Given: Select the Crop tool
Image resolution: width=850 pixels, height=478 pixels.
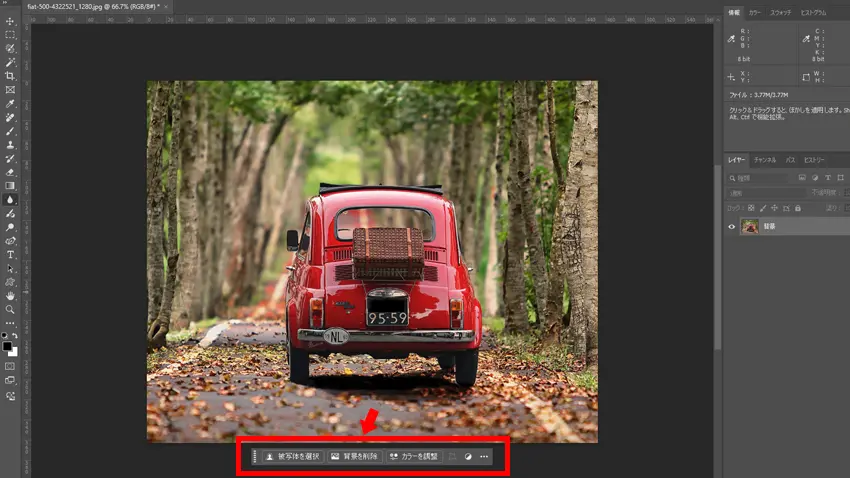Looking at the screenshot, I should pyautogui.click(x=10, y=76).
